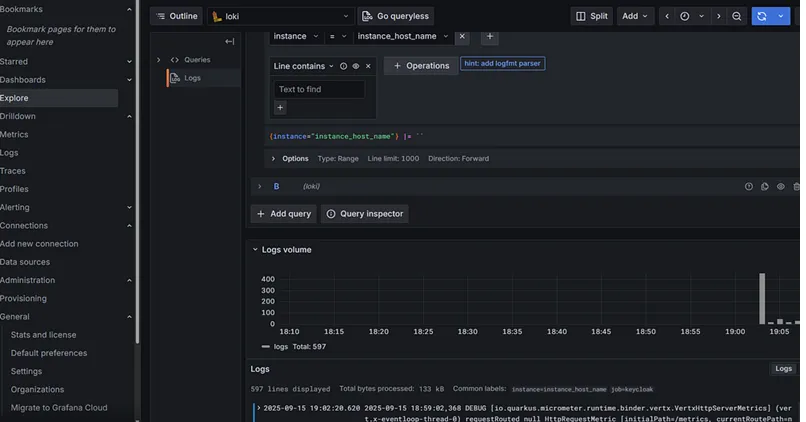
Task: Apply hint: add logfmt parser
Action: click(502, 64)
